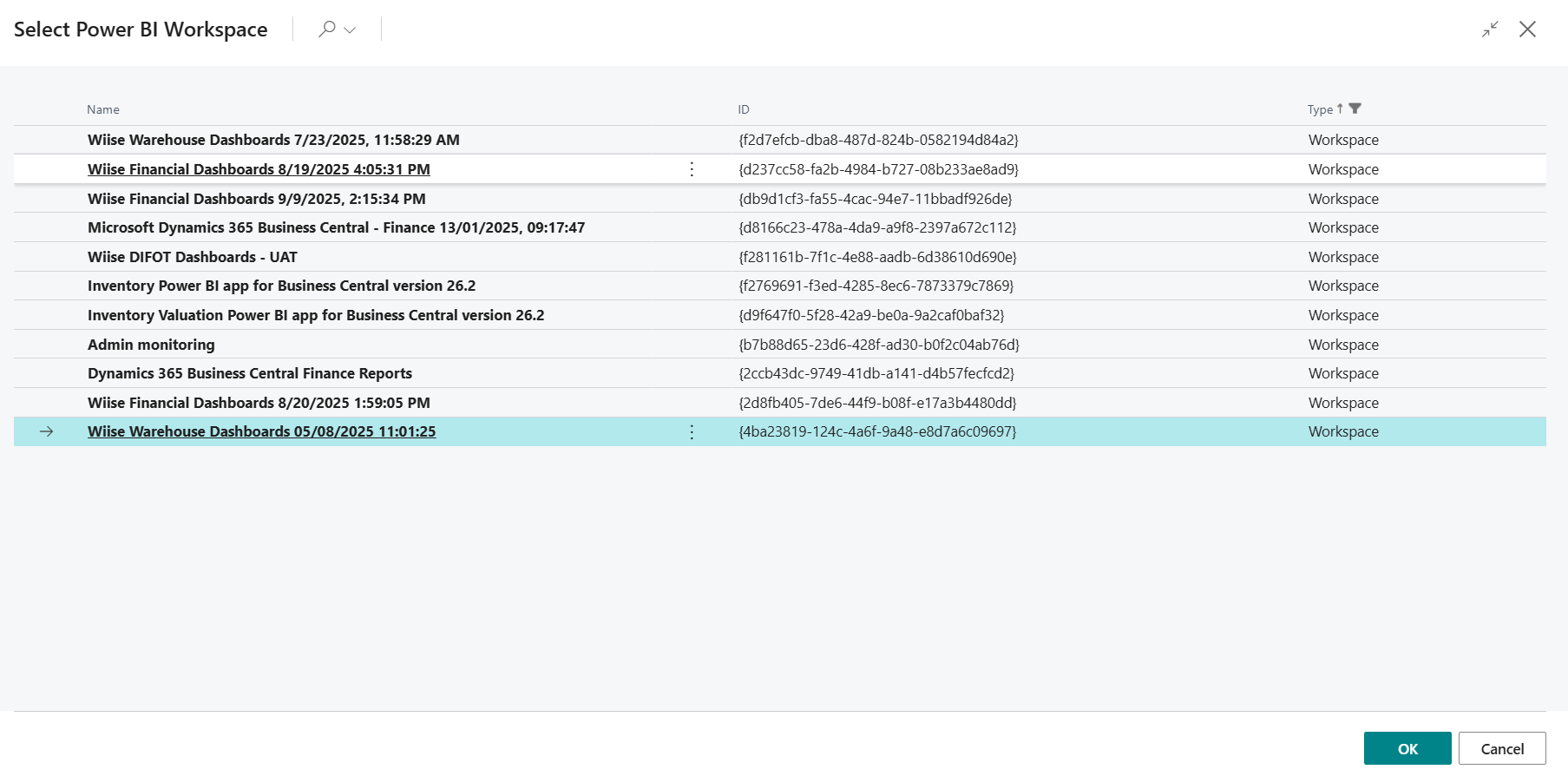The width and height of the screenshot is (1568, 776).
Task: Select Wiise Warehouse Dashboards 7/23/2025, 11:58:29 AM
Action: pos(273,140)
